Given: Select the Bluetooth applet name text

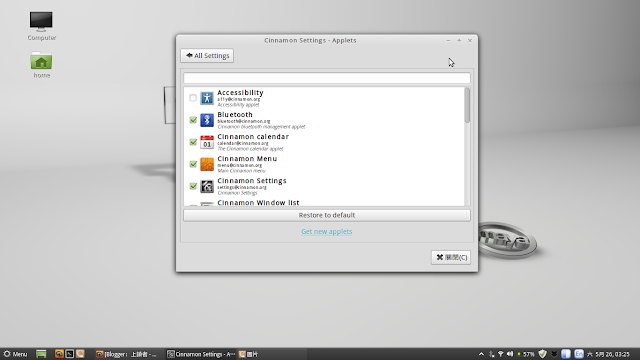Looking at the screenshot, I should click(x=235, y=115).
